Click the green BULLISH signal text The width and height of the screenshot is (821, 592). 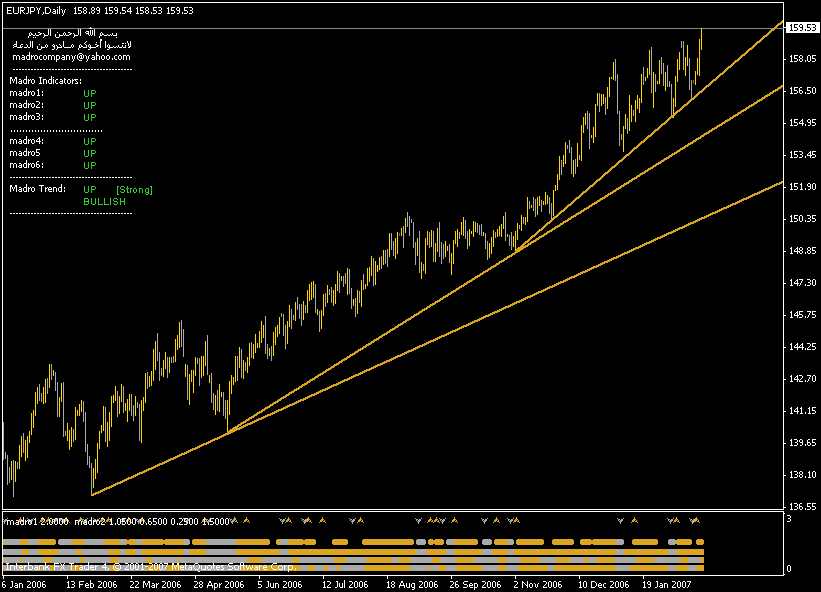[x=105, y=202]
